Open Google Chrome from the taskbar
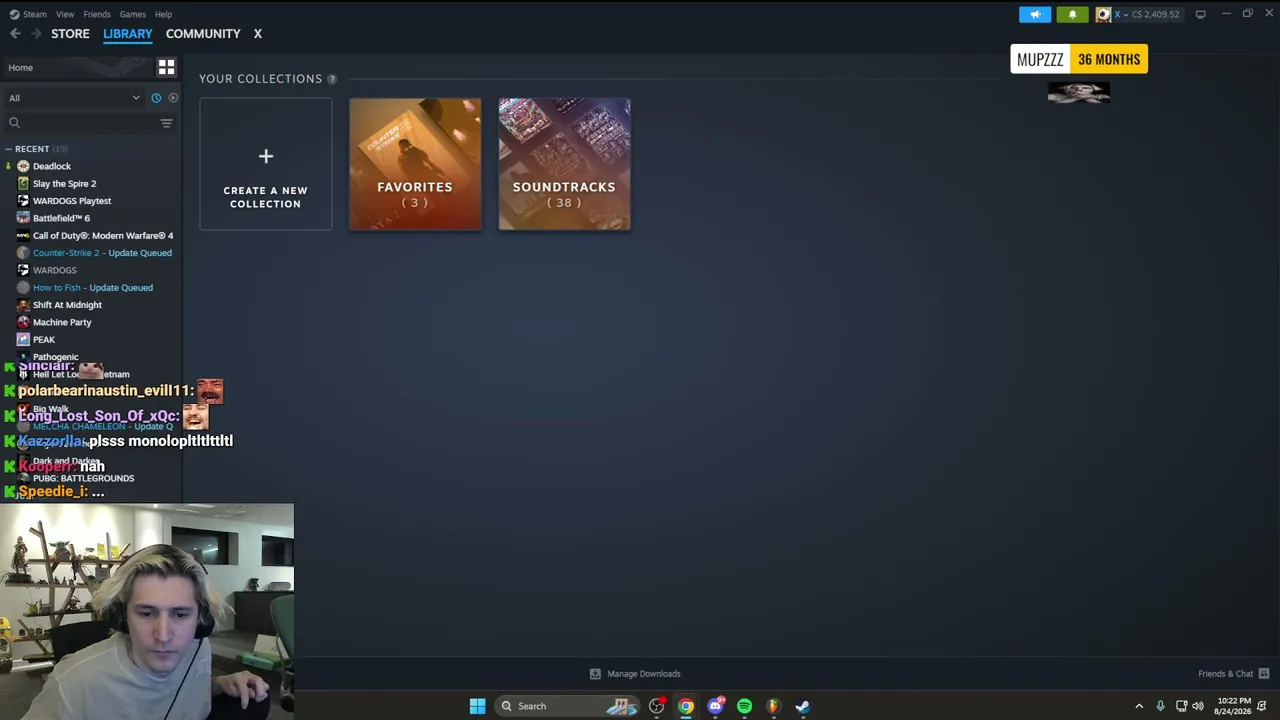Viewport: 1280px width, 720px height. click(x=686, y=706)
